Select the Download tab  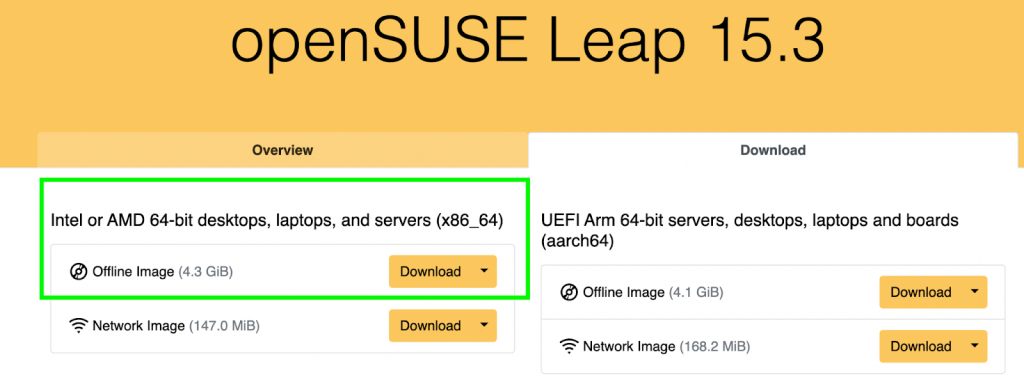point(773,150)
